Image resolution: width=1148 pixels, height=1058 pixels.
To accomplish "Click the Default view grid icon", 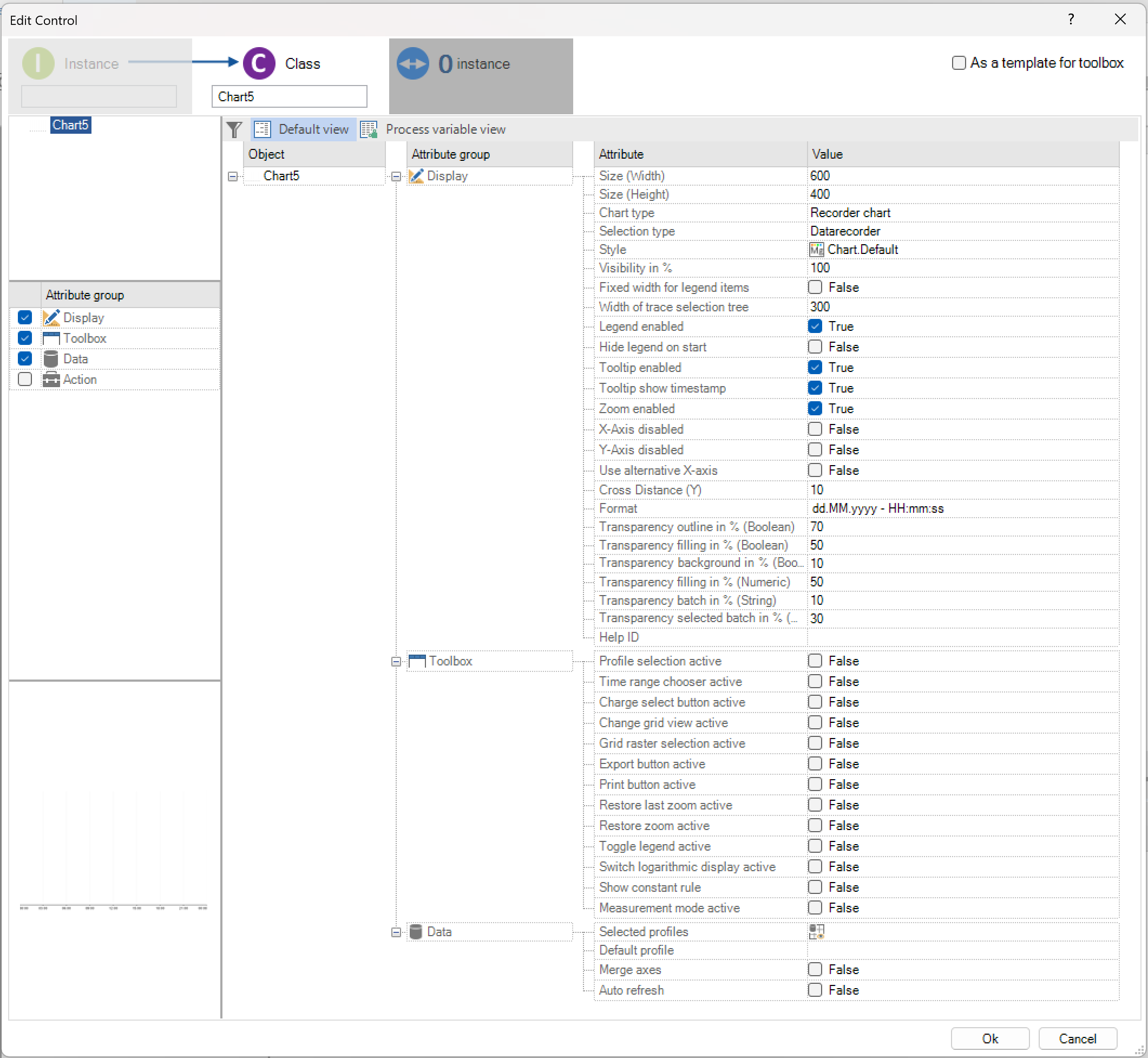I will click(x=262, y=129).
